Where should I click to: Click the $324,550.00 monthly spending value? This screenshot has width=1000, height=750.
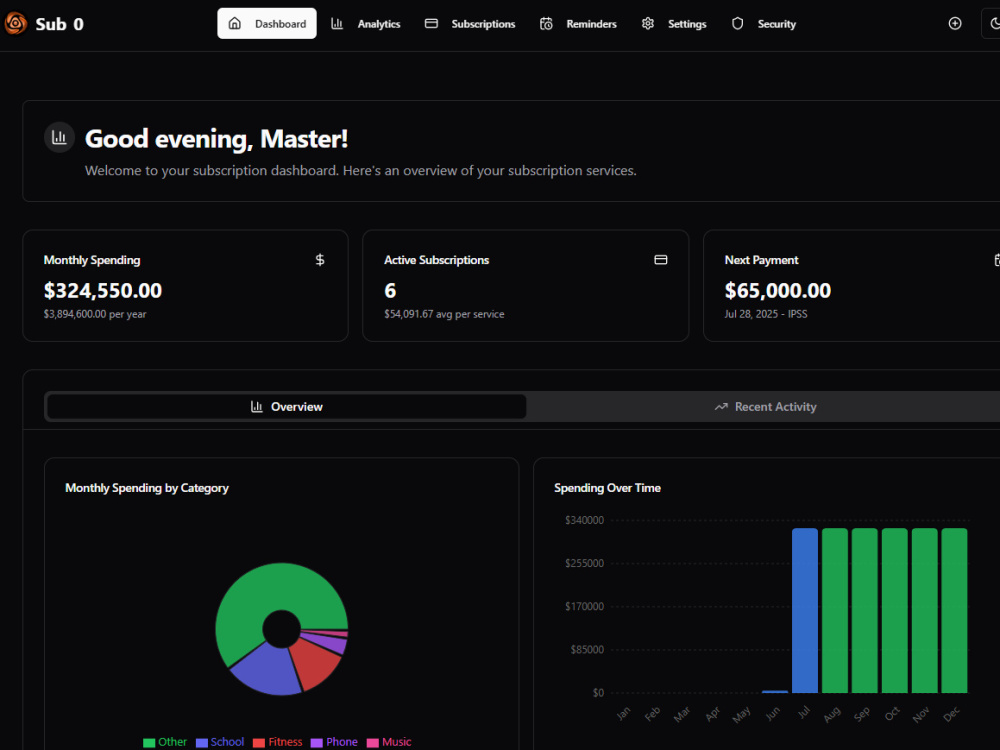(103, 291)
